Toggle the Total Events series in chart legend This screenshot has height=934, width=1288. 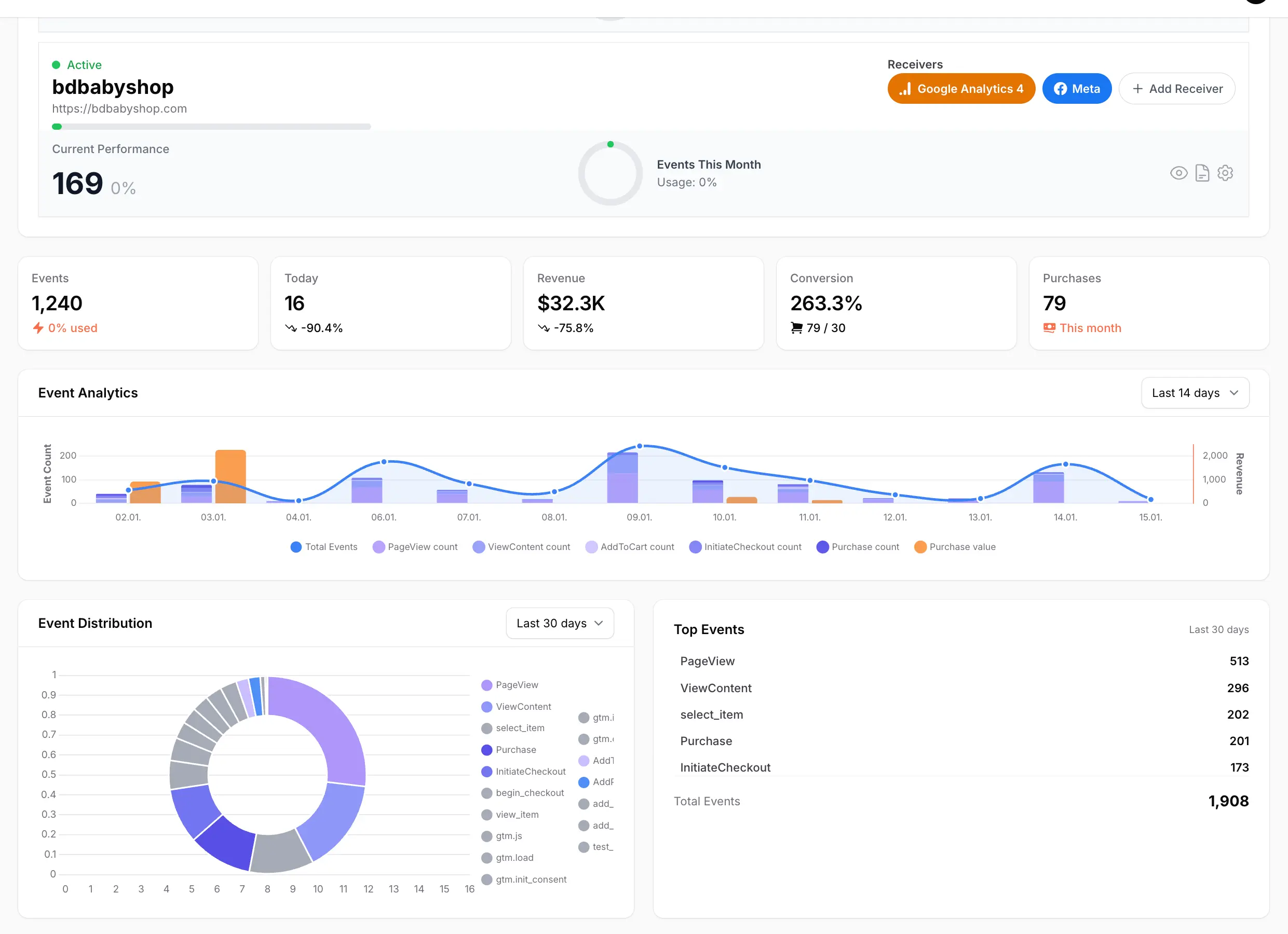point(324,547)
